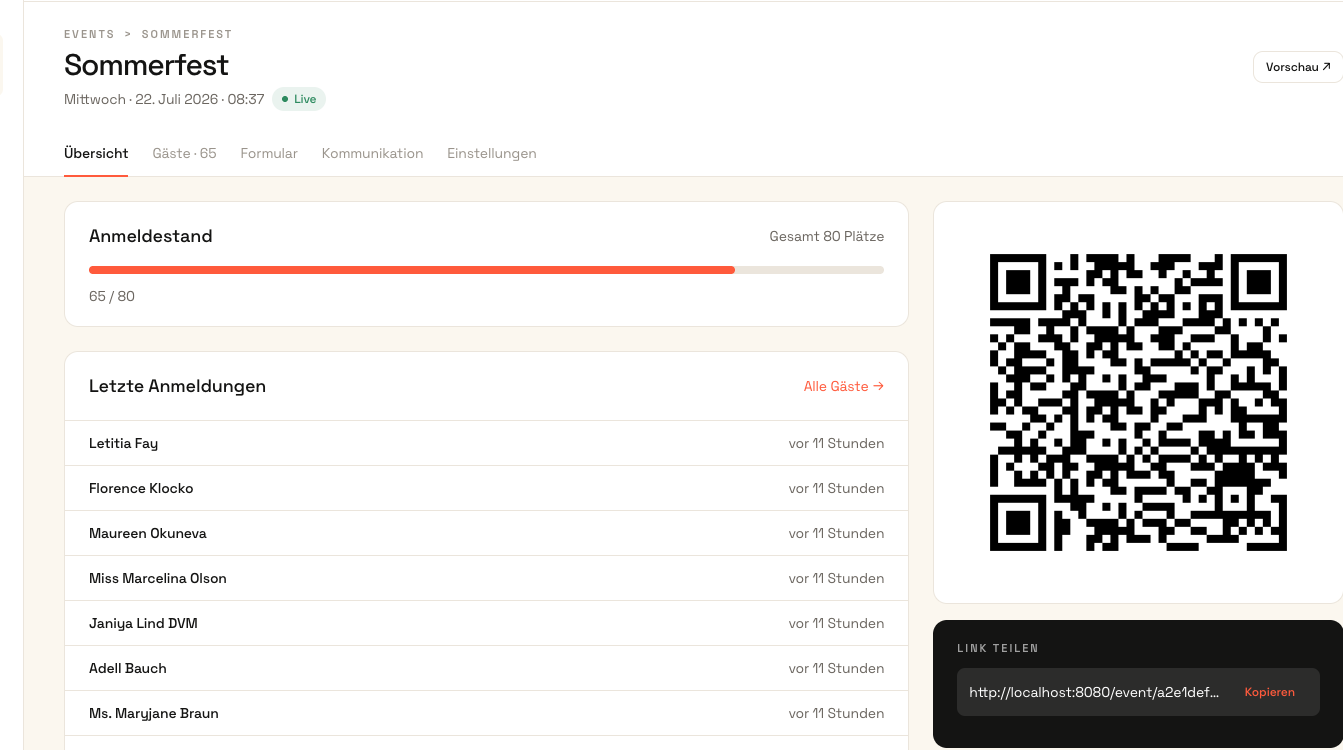
Task: Switch to the Formular tab
Action: [269, 153]
